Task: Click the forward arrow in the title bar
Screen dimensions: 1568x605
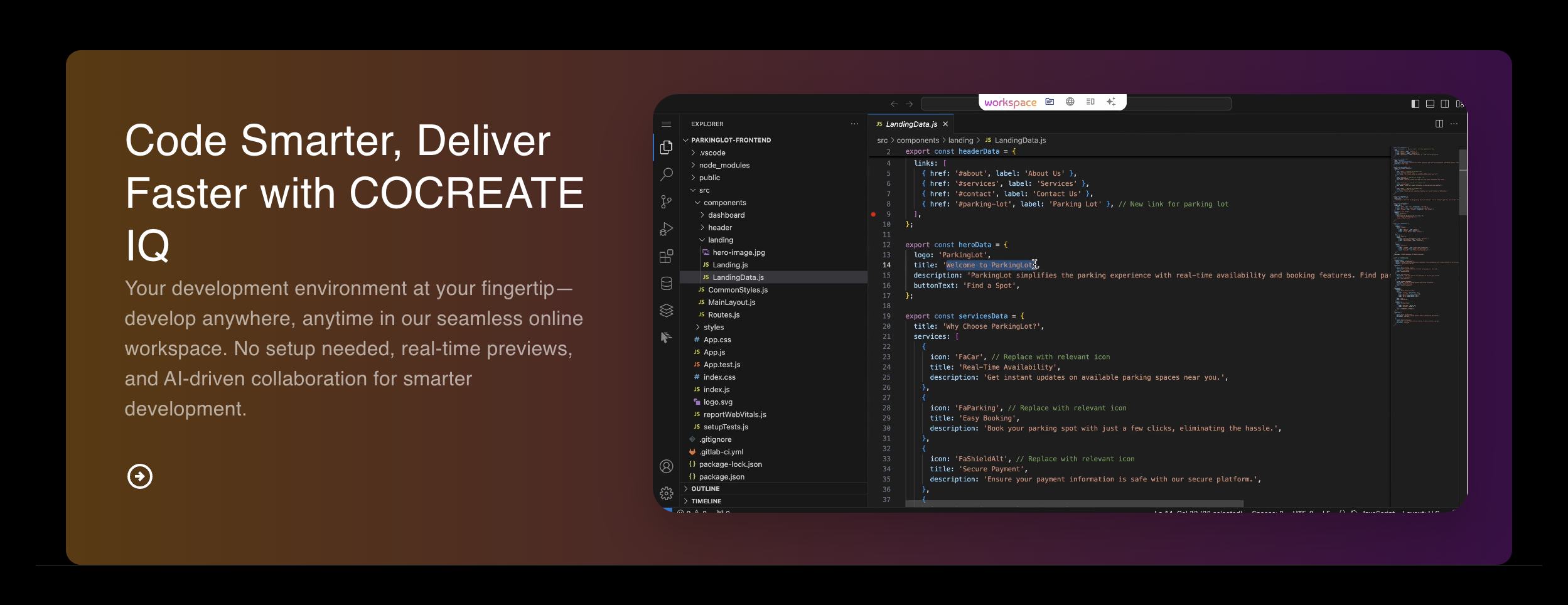Action: coord(909,104)
